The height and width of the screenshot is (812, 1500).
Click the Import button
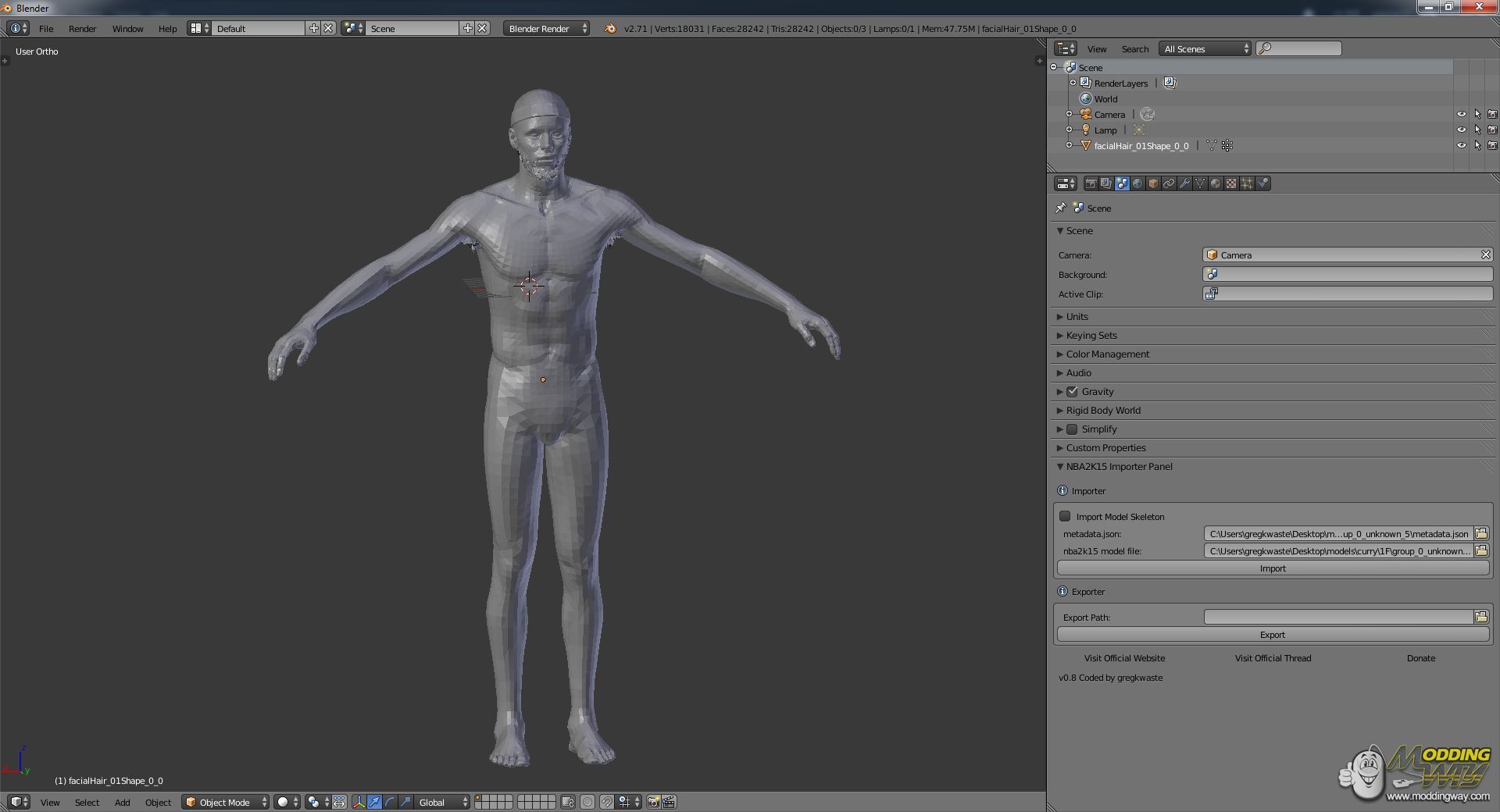pos(1272,568)
